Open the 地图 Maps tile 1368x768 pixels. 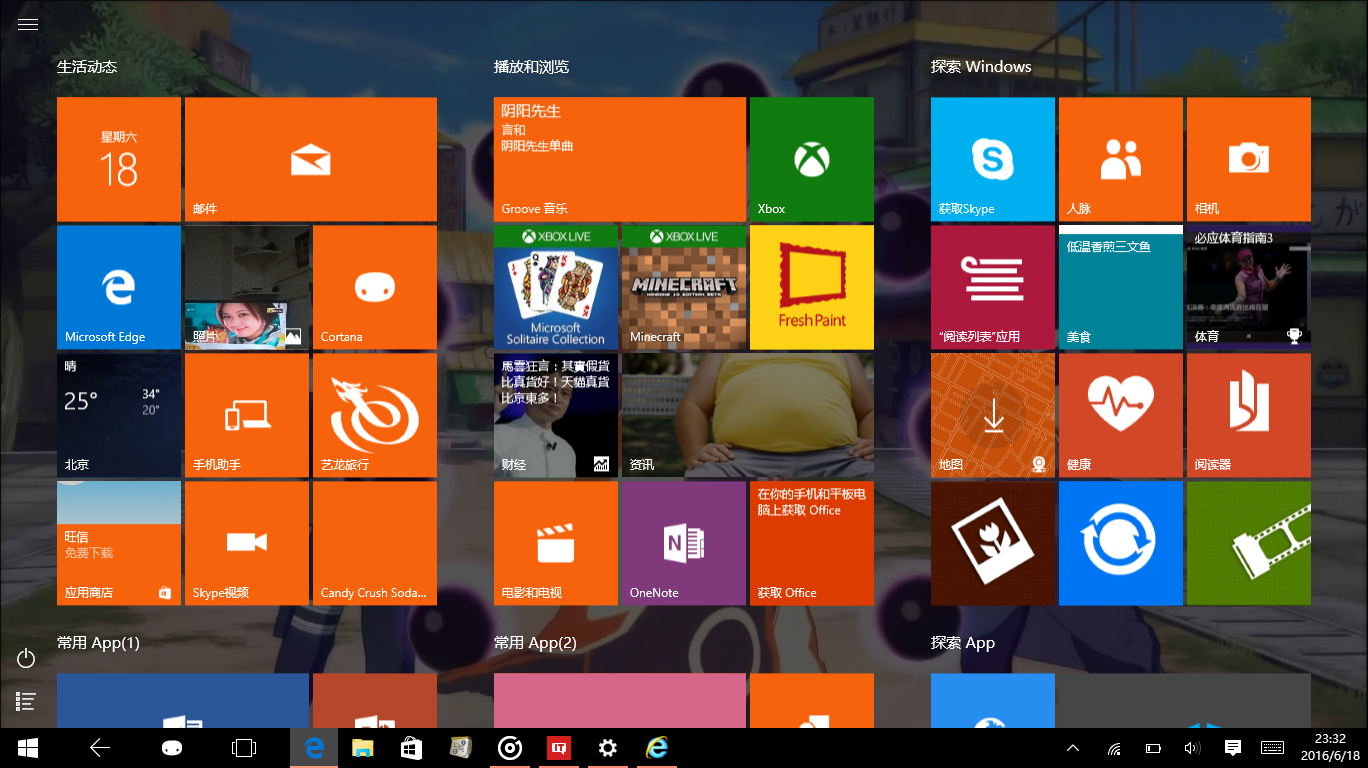point(992,415)
